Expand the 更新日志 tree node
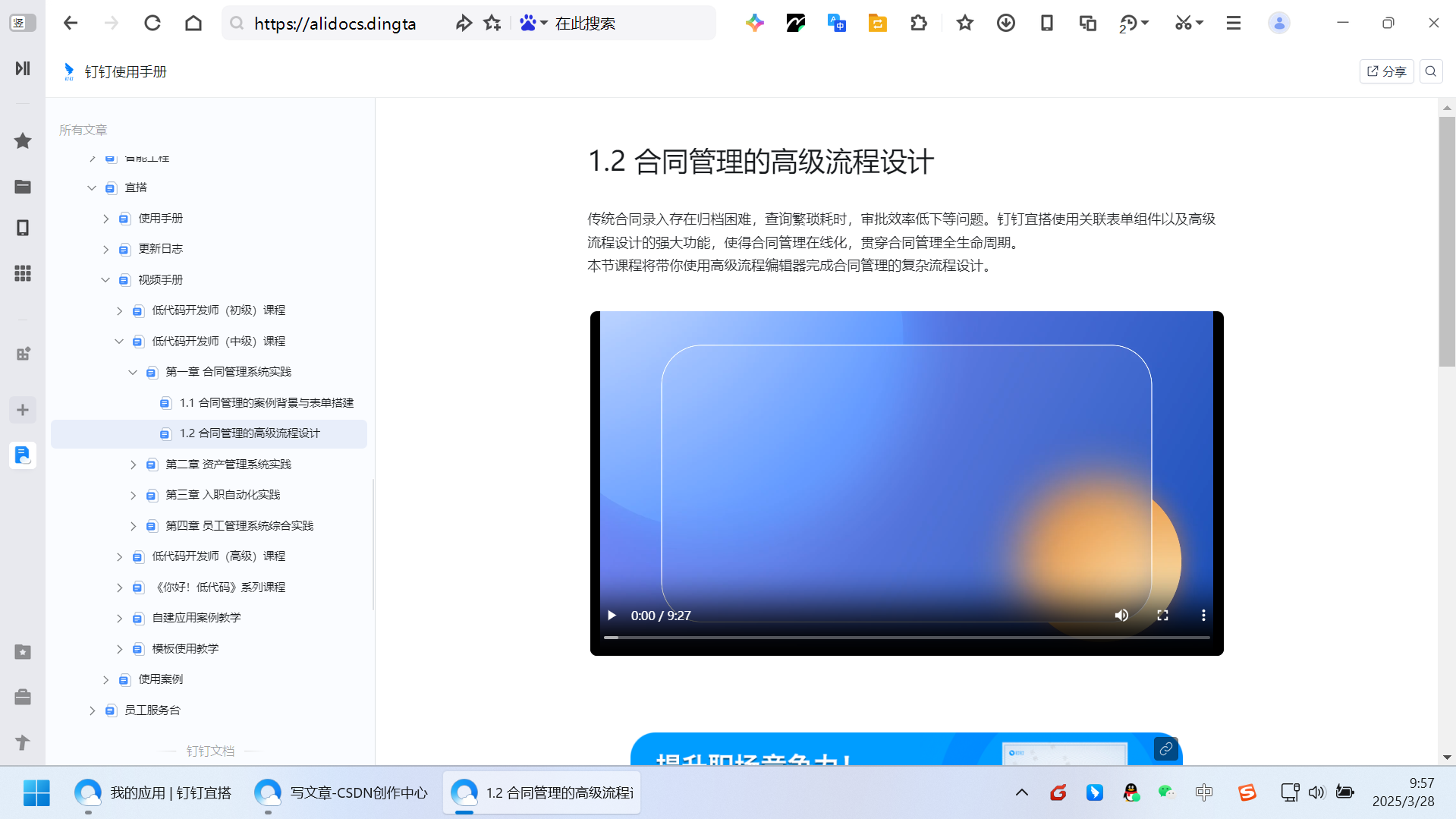1456x819 pixels. point(105,249)
